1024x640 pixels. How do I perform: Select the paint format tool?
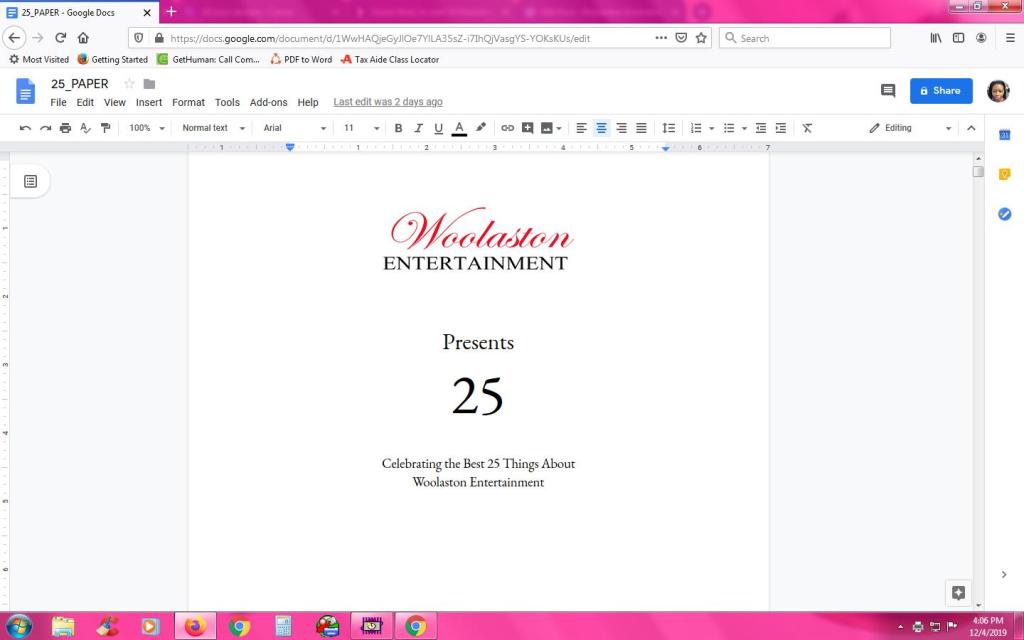pos(105,128)
